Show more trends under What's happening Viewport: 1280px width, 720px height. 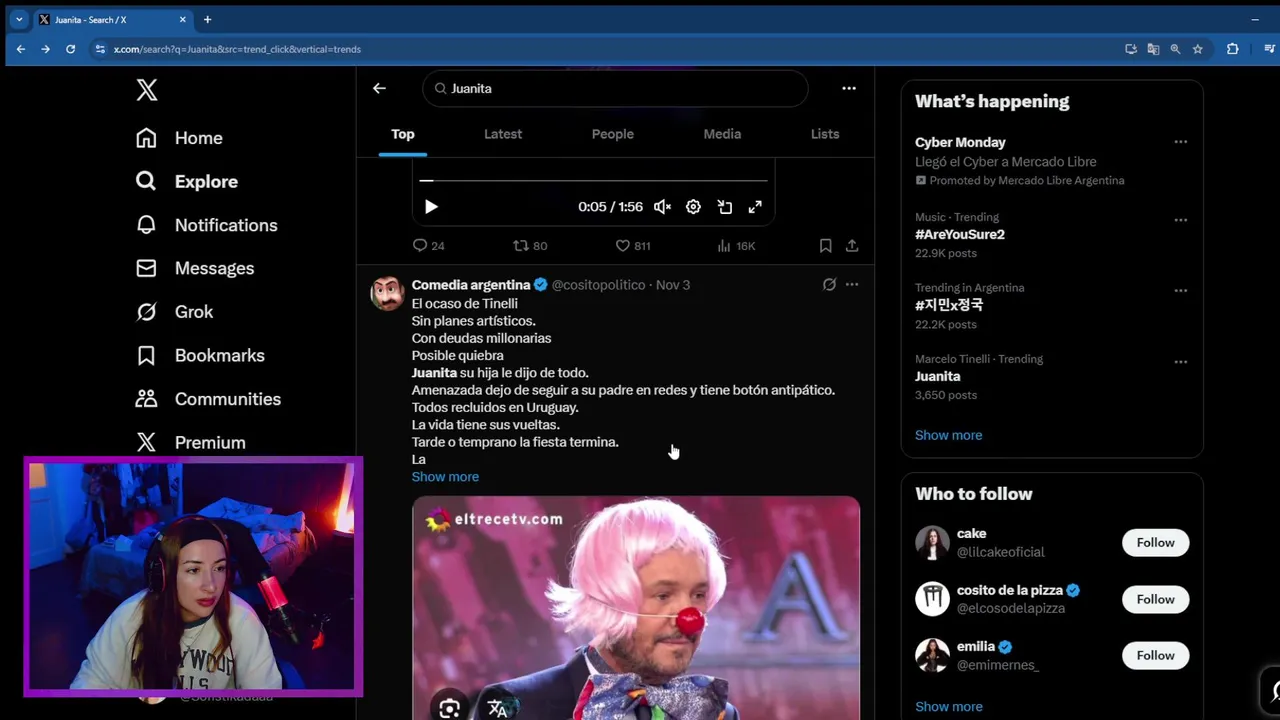(x=948, y=435)
